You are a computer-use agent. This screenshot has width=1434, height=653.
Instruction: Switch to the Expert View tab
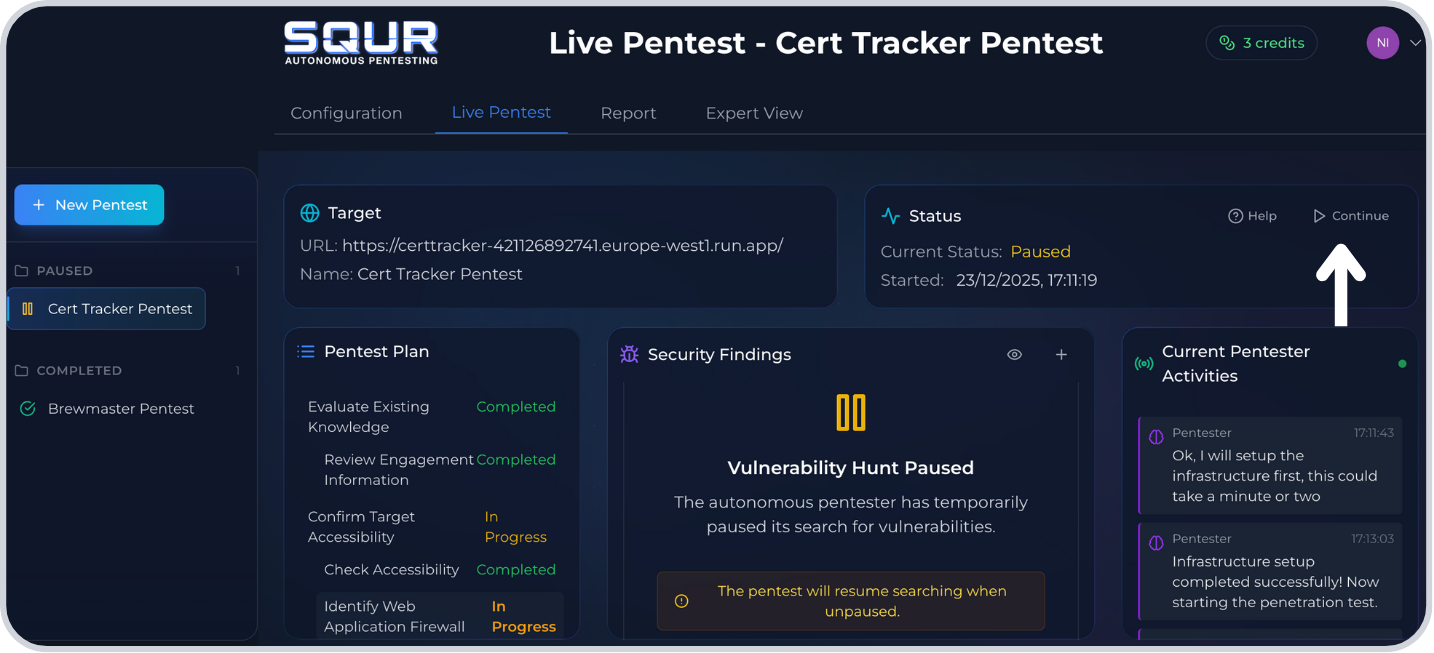click(x=754, y=113)
